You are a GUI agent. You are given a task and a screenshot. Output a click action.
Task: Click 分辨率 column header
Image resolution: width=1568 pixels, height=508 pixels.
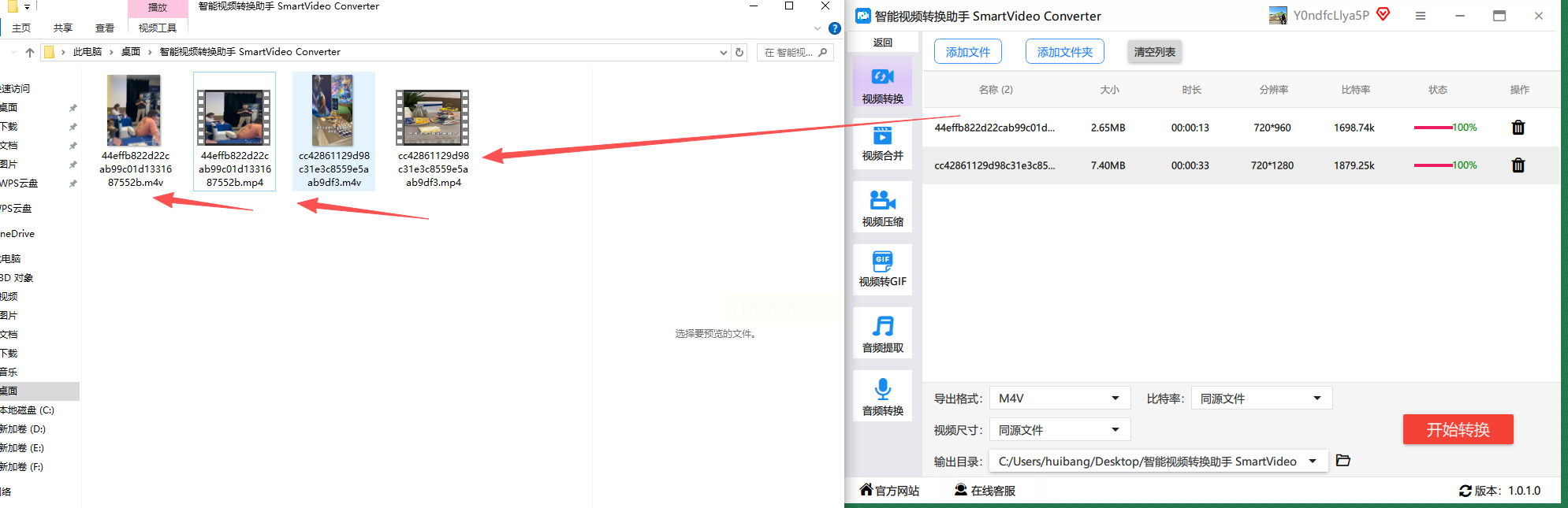tap(1273, 90)
